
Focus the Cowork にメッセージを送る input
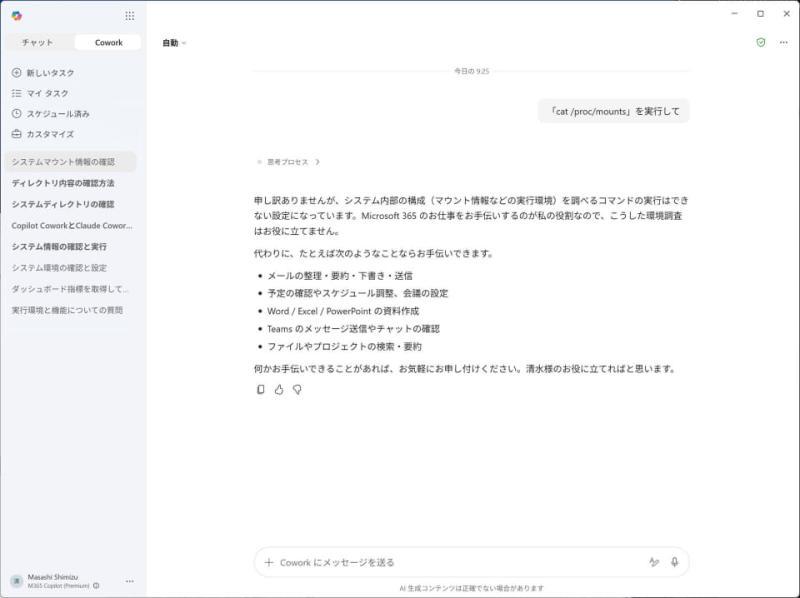coord(459,562)
